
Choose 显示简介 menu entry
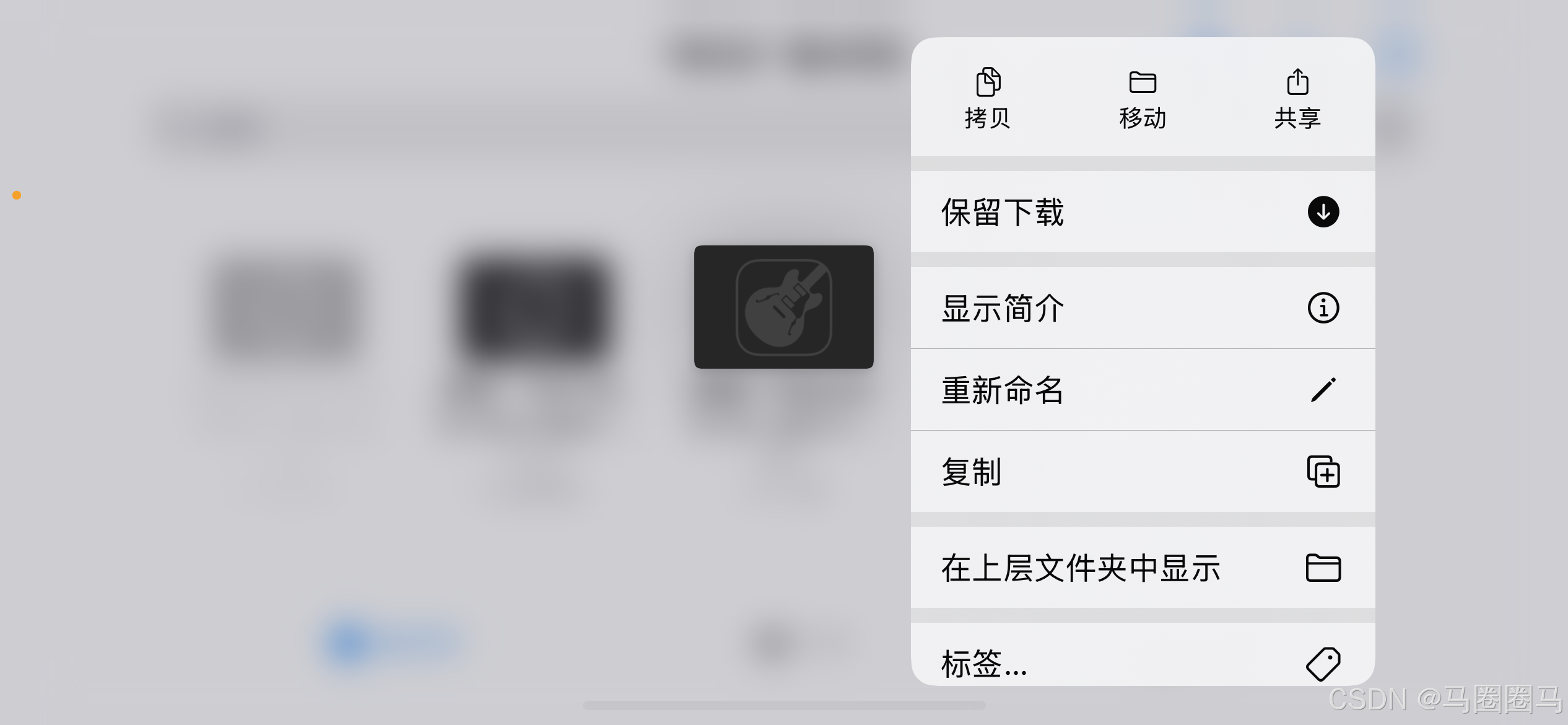tap(1143, 308)
